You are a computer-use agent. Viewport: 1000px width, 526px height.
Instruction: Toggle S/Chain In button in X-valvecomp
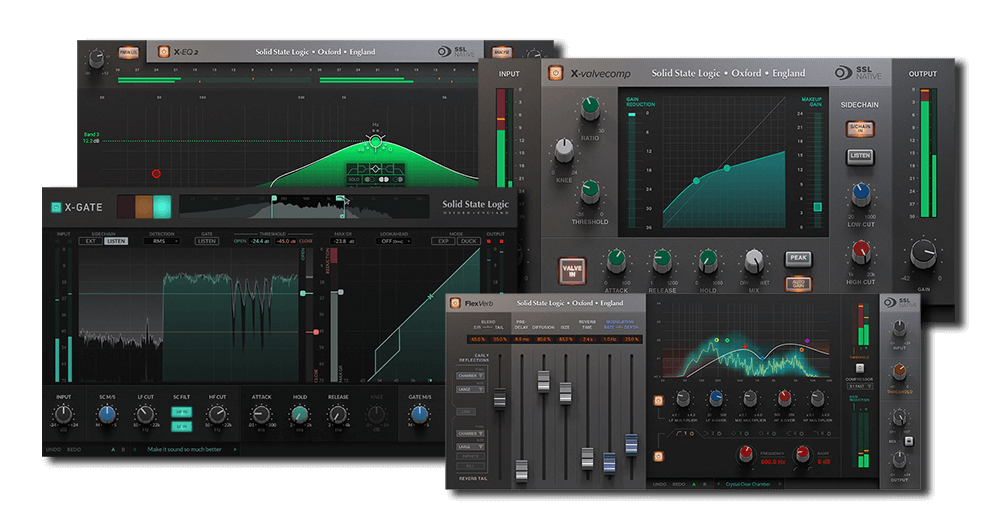(860, 129)
